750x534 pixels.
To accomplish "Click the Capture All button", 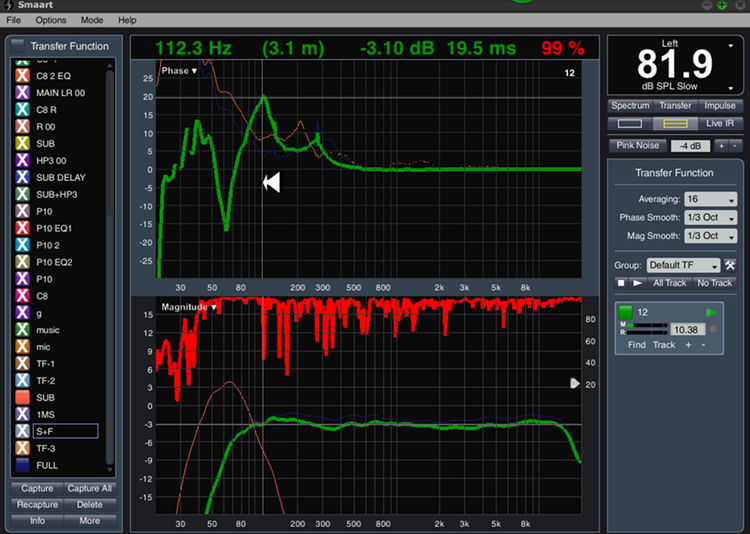I will (90, 489).
